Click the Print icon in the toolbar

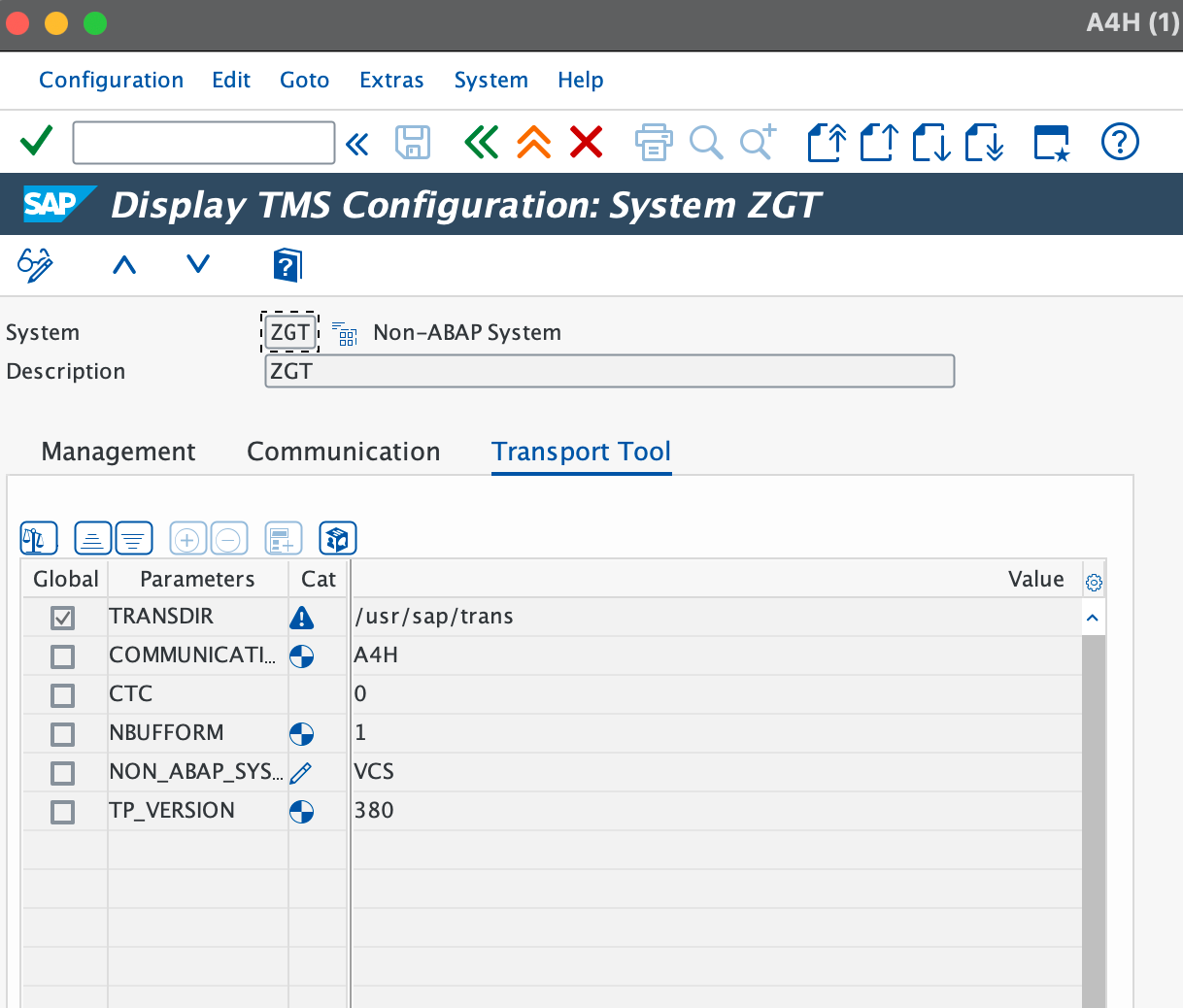click(x=654, y=143)
